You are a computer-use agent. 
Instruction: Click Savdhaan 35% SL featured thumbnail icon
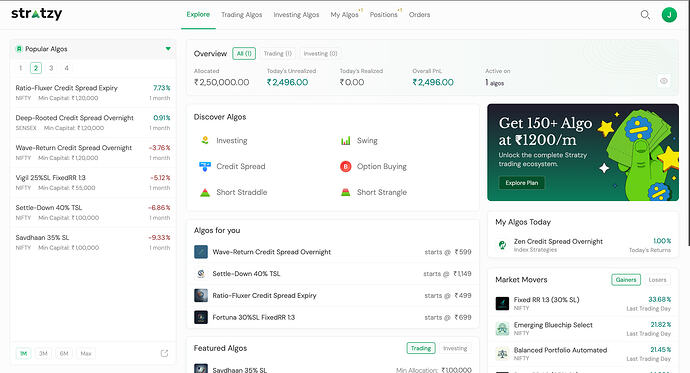tap(201, 369)
